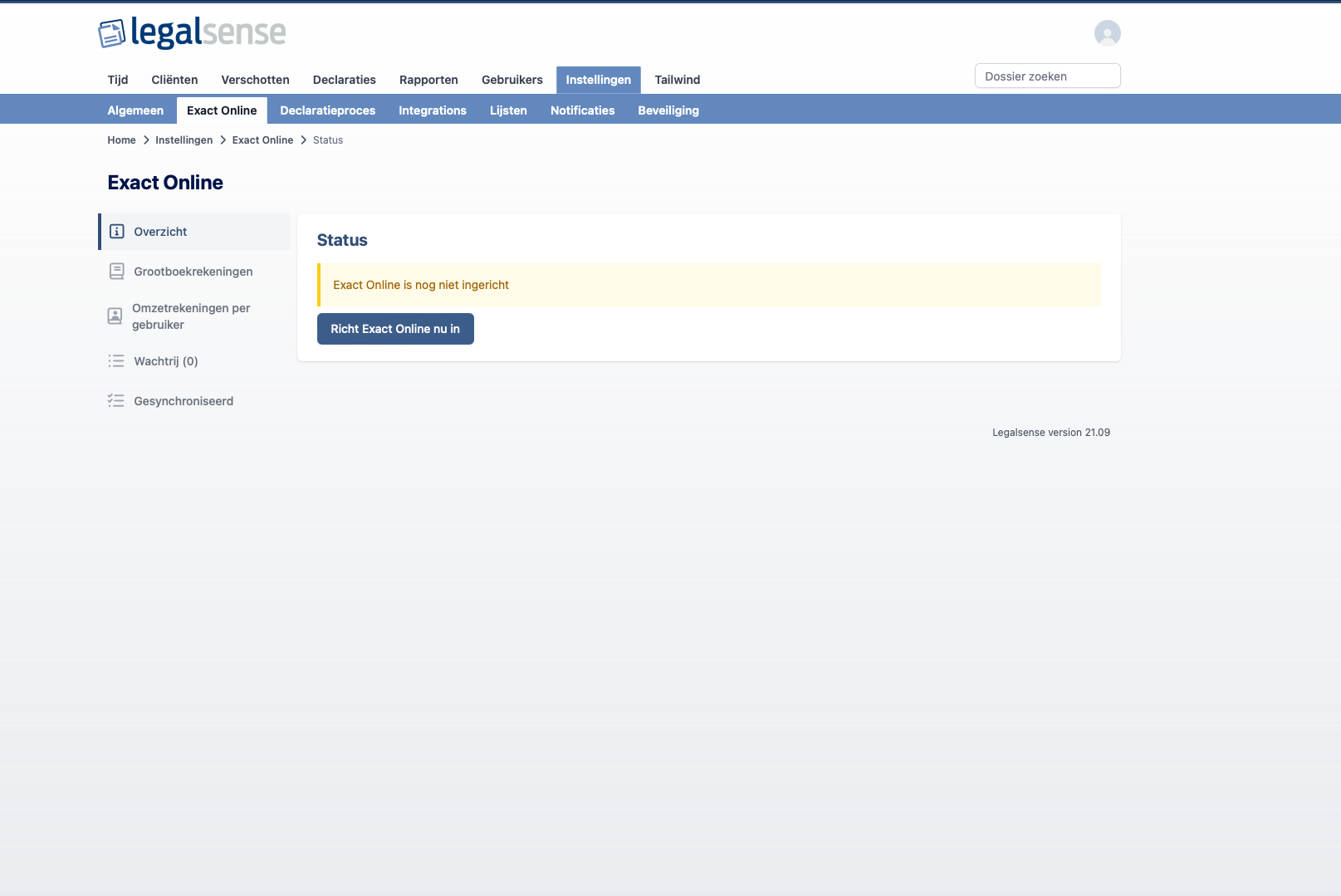Click the Legalsense logo icon

pos(110,34)
